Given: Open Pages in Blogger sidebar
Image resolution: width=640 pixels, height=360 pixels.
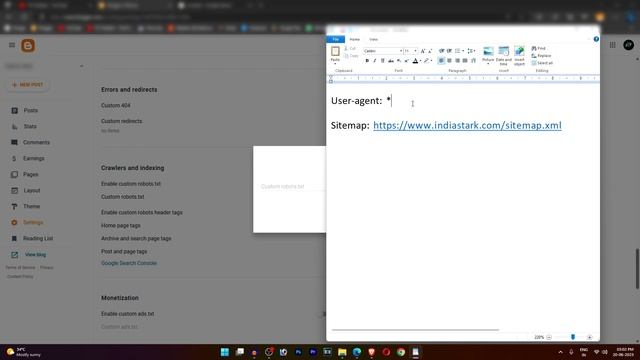Looking at the screenshot, I should (x=31, y=174).
